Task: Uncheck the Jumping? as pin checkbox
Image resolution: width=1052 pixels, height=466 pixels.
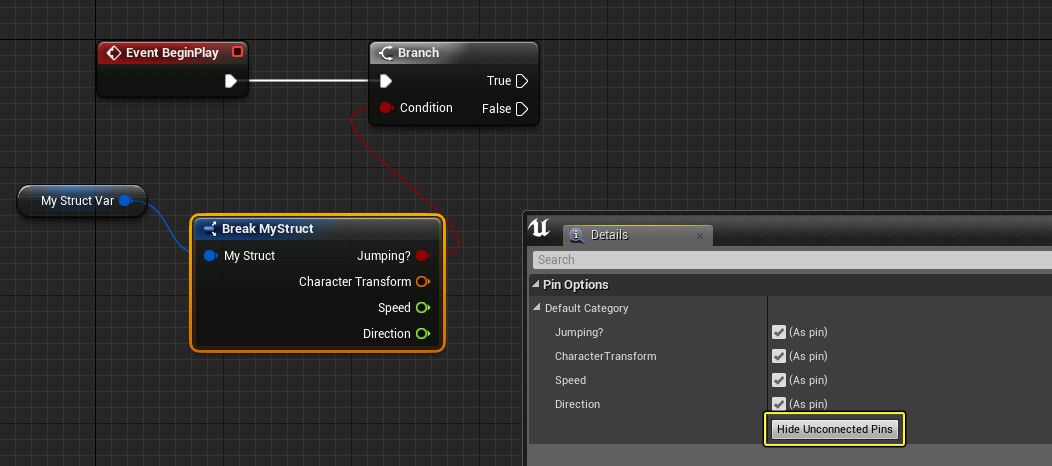Action: (x=779, y=332)
